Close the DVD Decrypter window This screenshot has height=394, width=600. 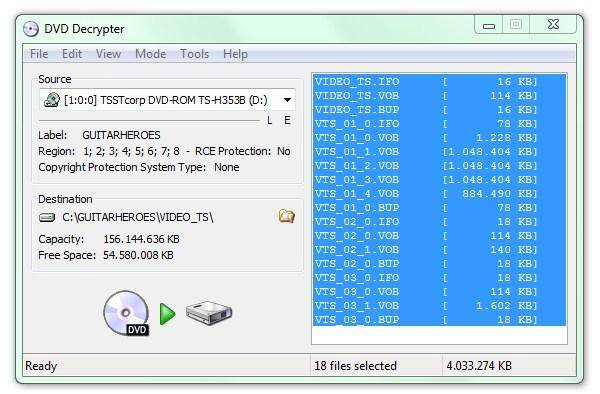point(553,24)
